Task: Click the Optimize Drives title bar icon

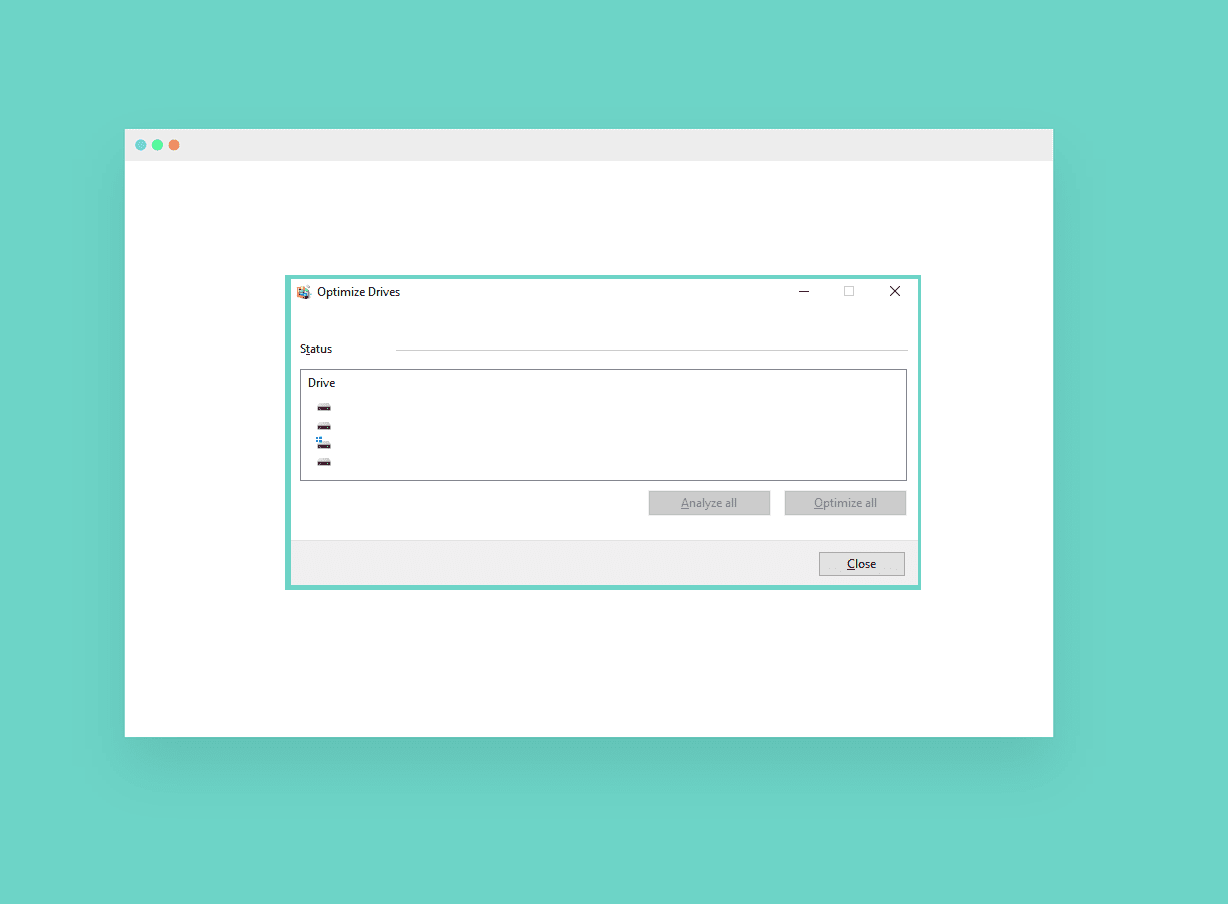Action: [x=304, y=292]
